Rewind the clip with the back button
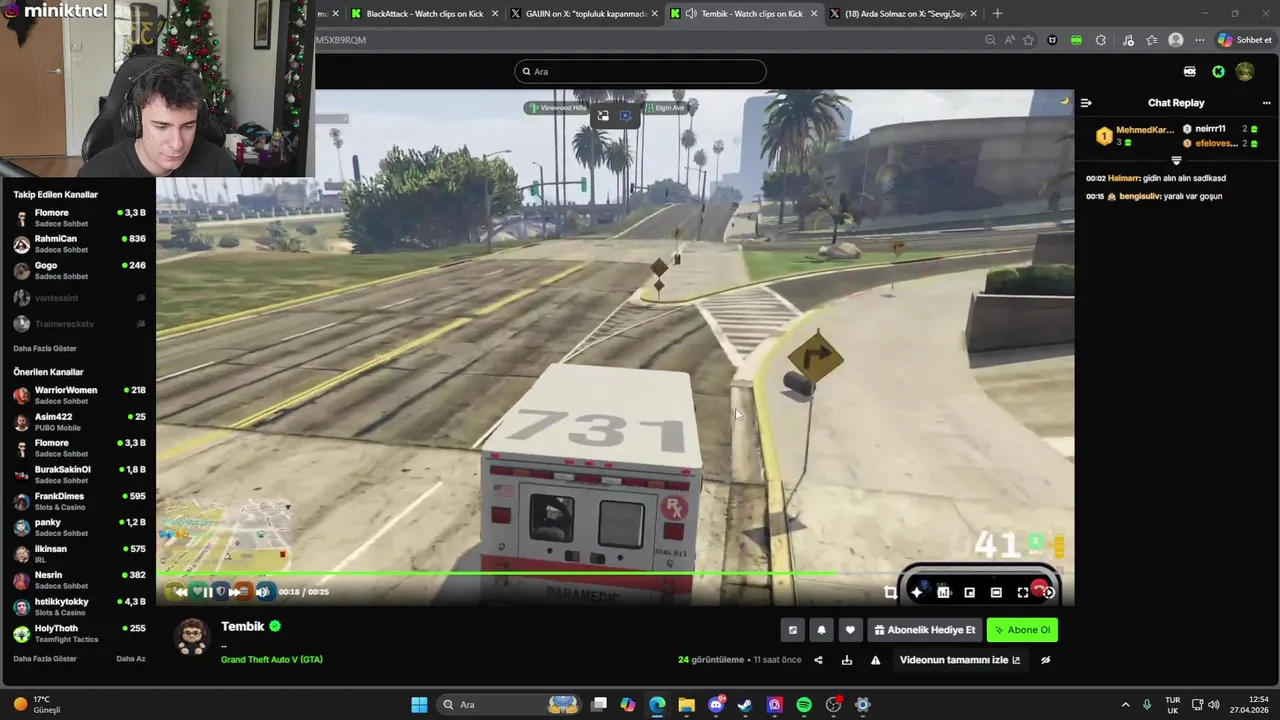This screenshot has width=1280, height=720. 181,592
